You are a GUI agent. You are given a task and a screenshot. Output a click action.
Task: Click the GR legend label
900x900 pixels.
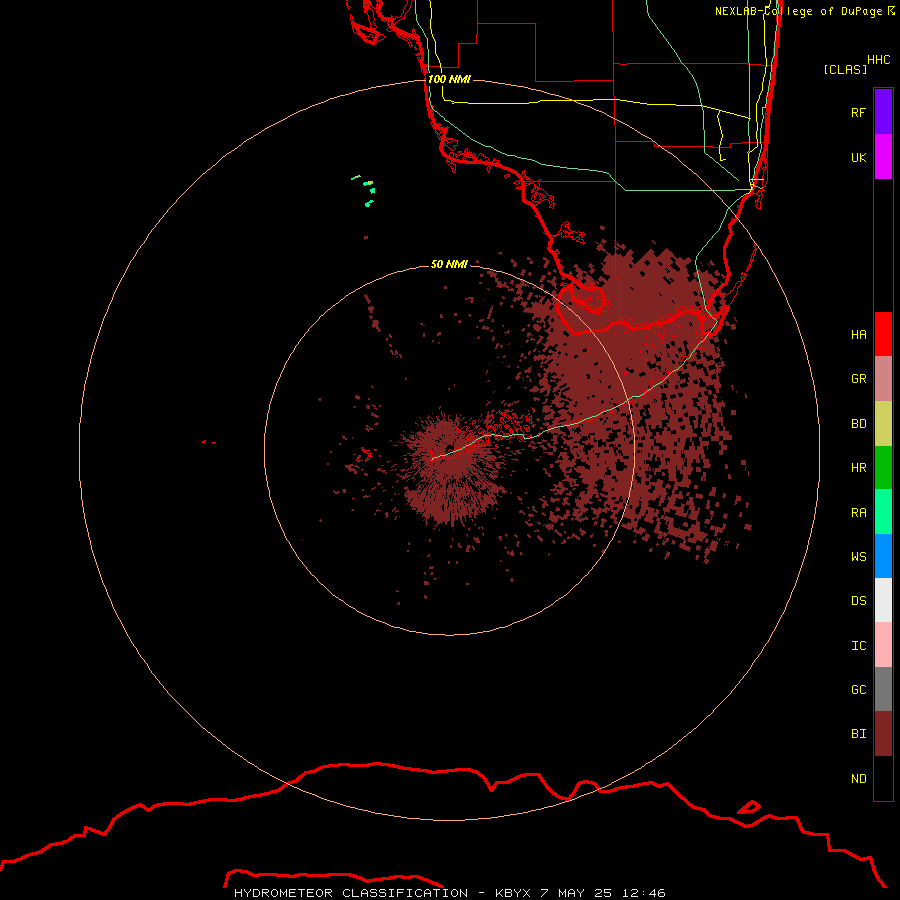pos(858,379)
